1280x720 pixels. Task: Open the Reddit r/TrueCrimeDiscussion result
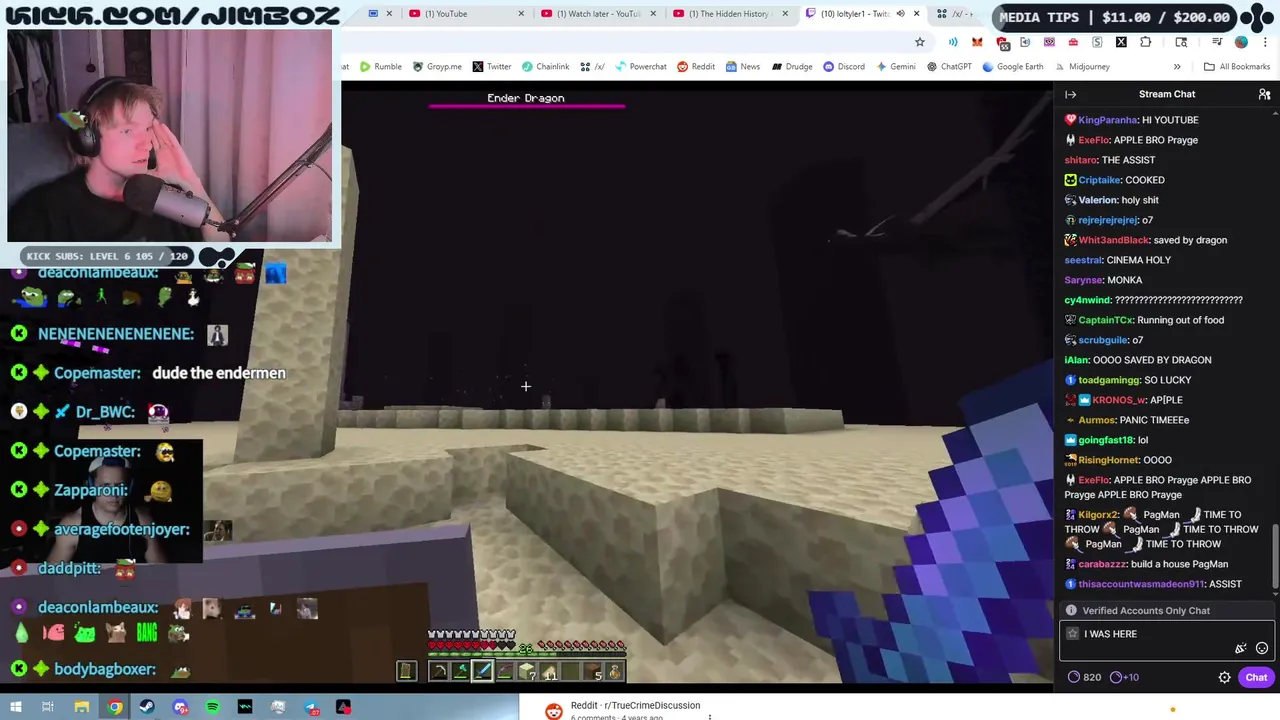(635, 706)
